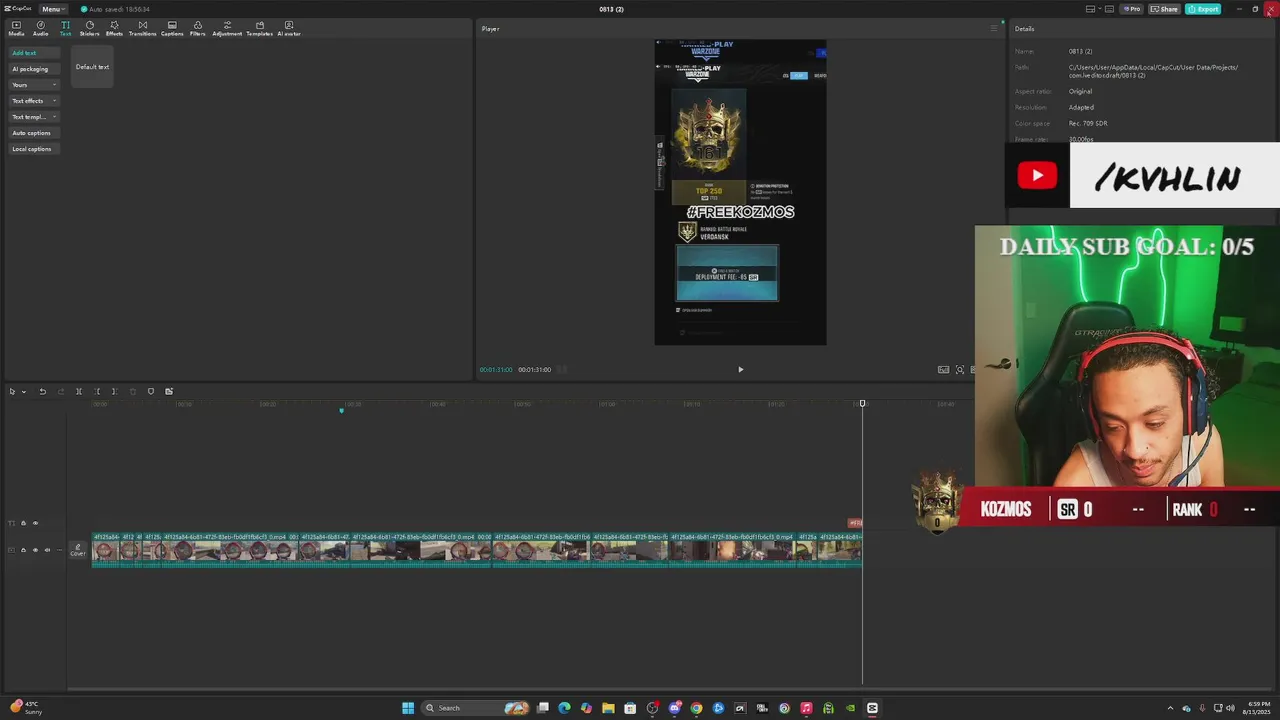Open the Templates panel

259,28
